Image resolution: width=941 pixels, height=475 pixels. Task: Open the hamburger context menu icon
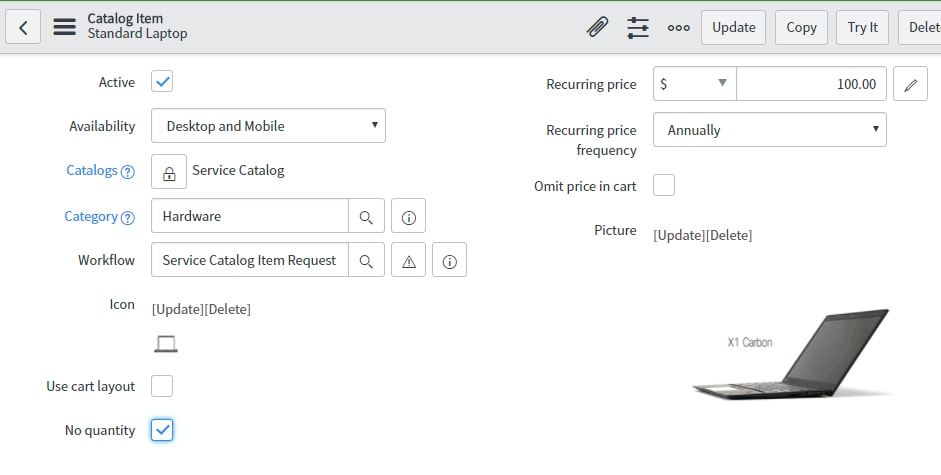(64, 27)
